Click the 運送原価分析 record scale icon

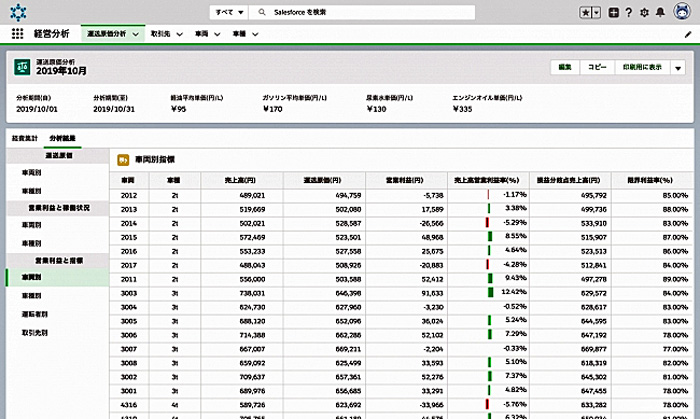[22, 67]
